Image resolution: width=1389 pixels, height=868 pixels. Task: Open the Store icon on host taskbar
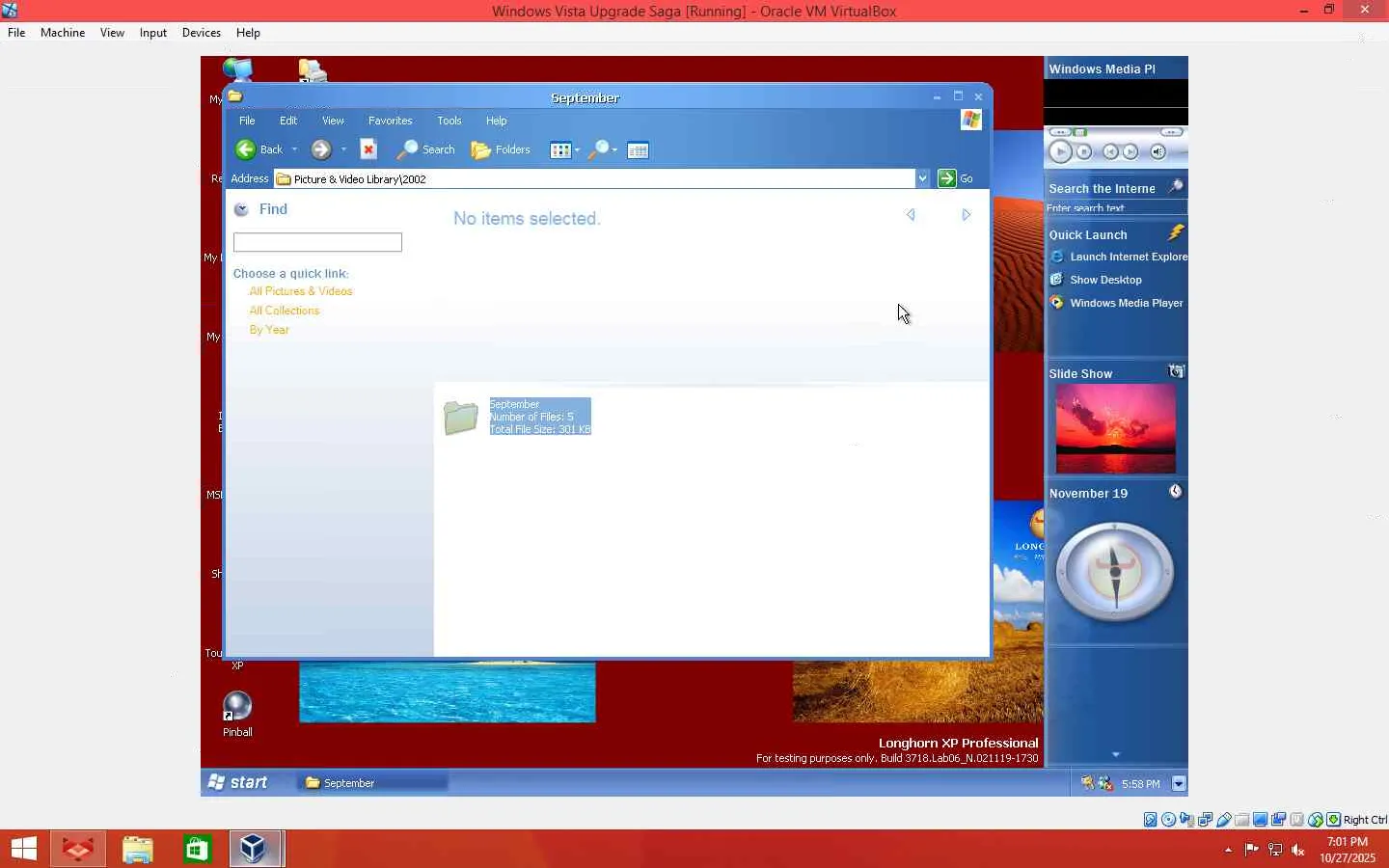(x=197, y=849)
